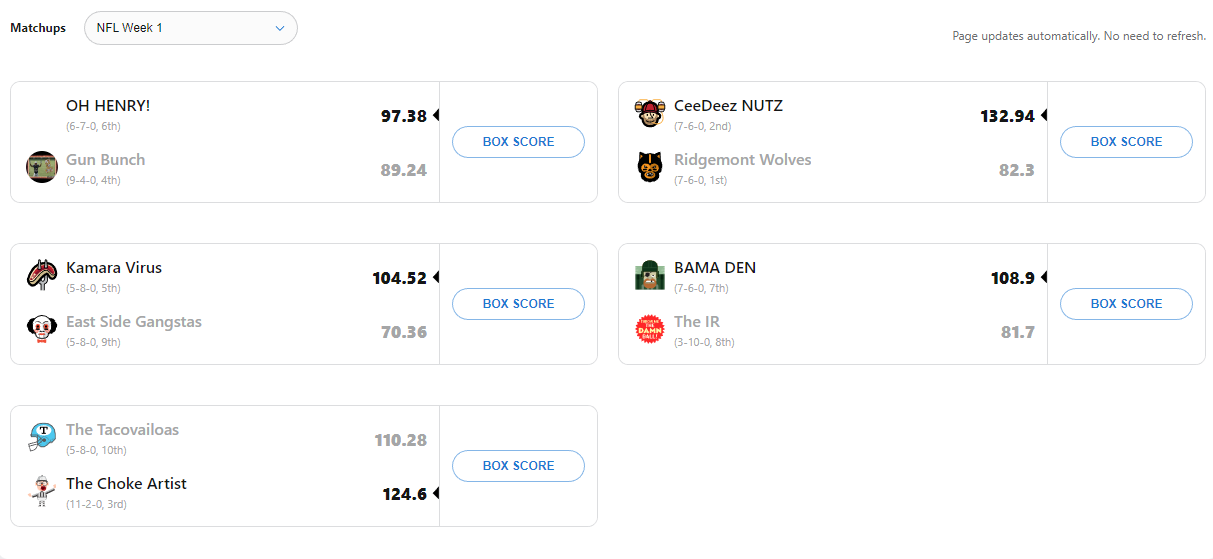Image resolution: width=1213 pixels, height=559 pixels.
Task: Open box score for OH HENRY! matchup
Action: click(518, 142)
